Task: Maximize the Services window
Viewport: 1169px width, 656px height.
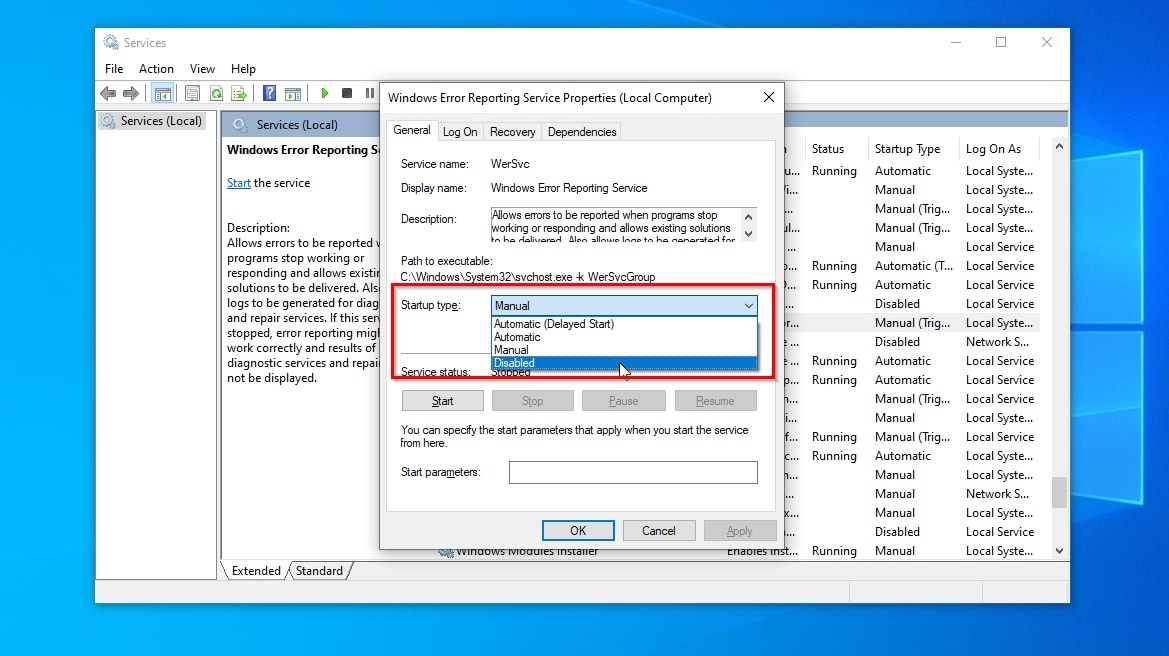Action: [1001, 42]
